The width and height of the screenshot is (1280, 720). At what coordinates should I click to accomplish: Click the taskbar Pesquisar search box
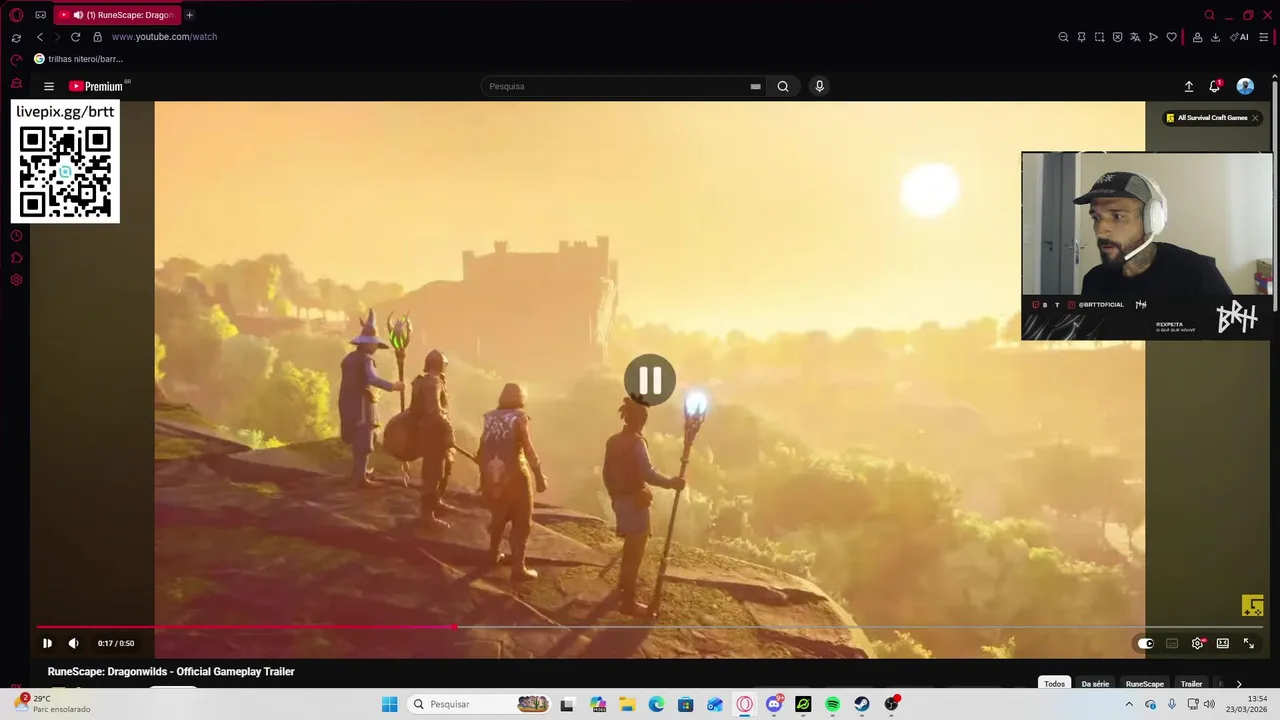pyautogui.click(x=480, y=704)
